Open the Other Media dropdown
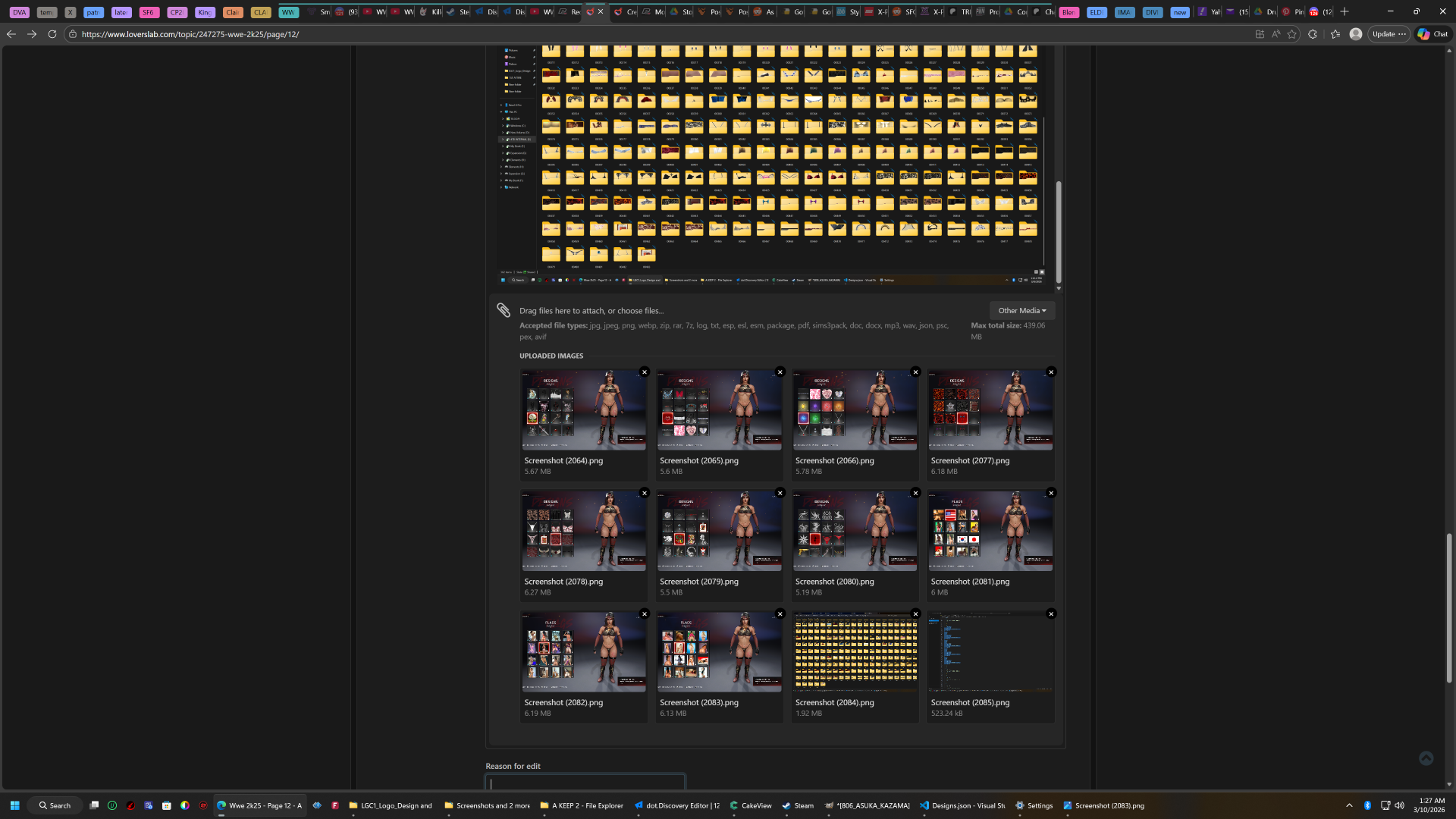 [1021, 310]
